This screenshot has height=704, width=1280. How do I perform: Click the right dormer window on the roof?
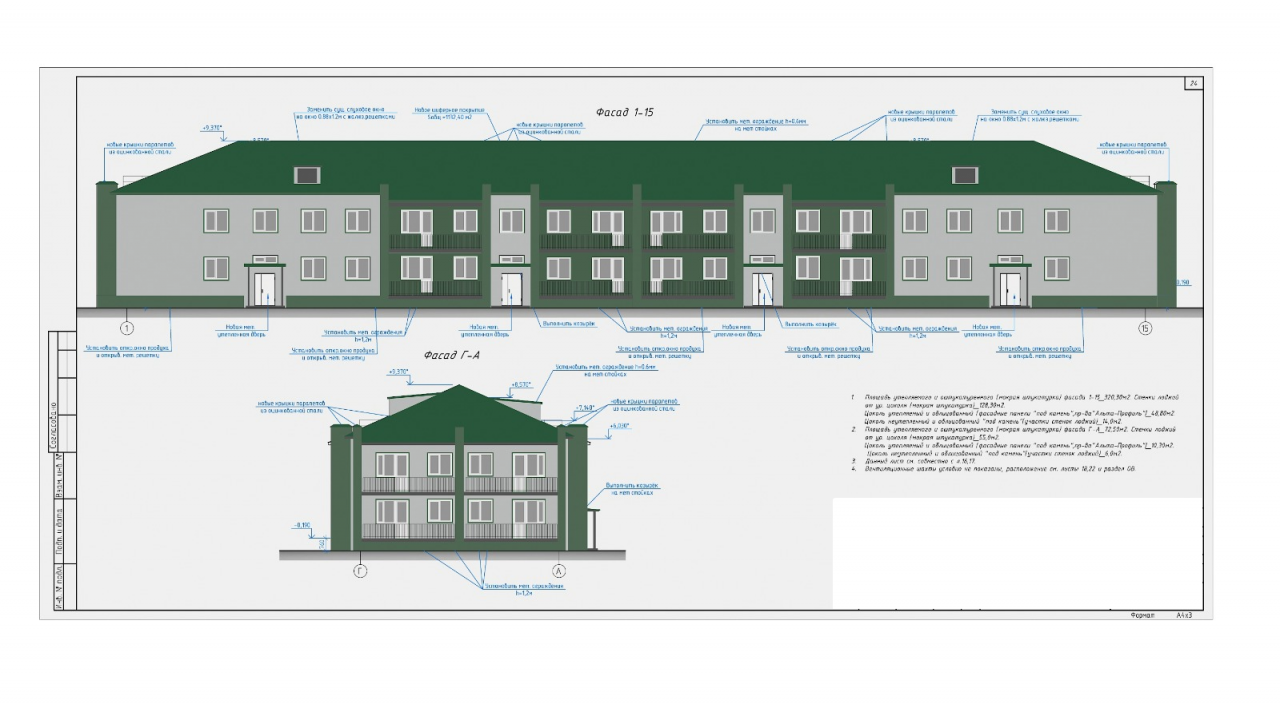click(964, 176)
